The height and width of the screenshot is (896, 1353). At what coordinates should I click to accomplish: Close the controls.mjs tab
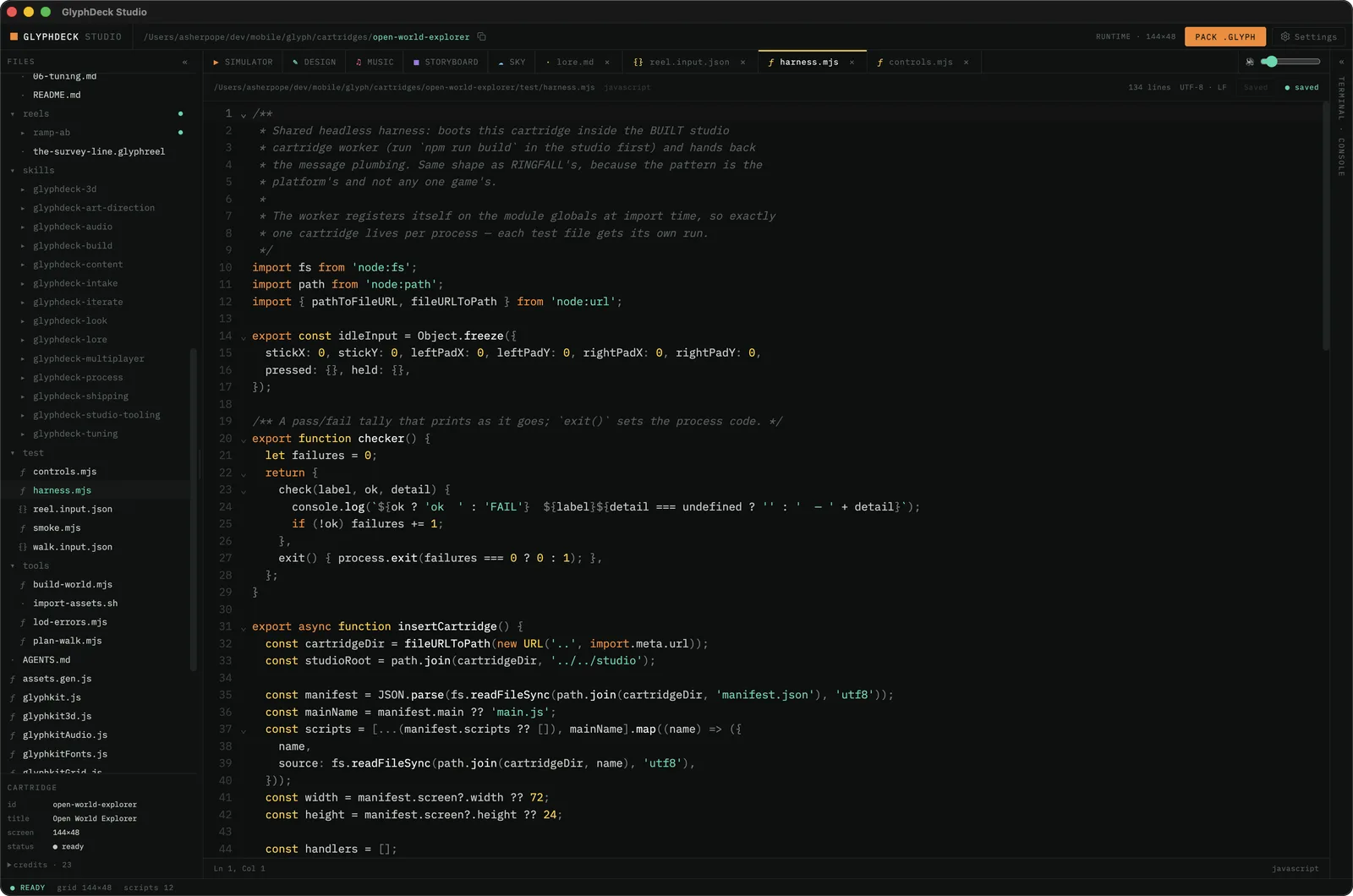pos(966,62)
